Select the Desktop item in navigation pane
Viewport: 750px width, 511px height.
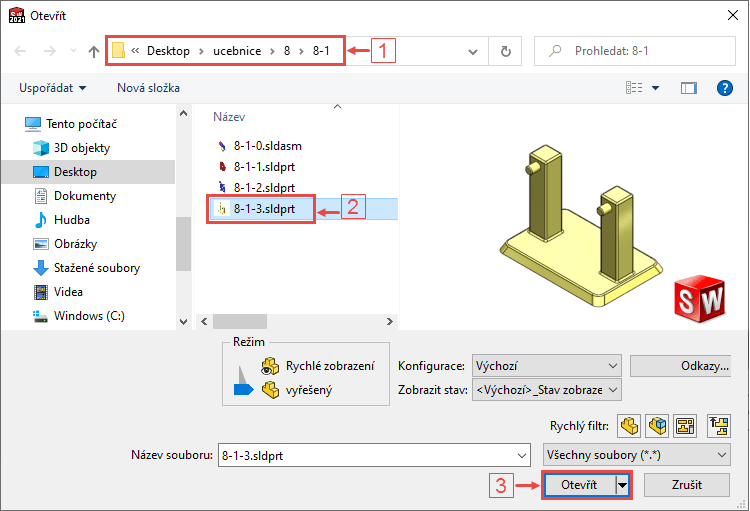point(88,172)
